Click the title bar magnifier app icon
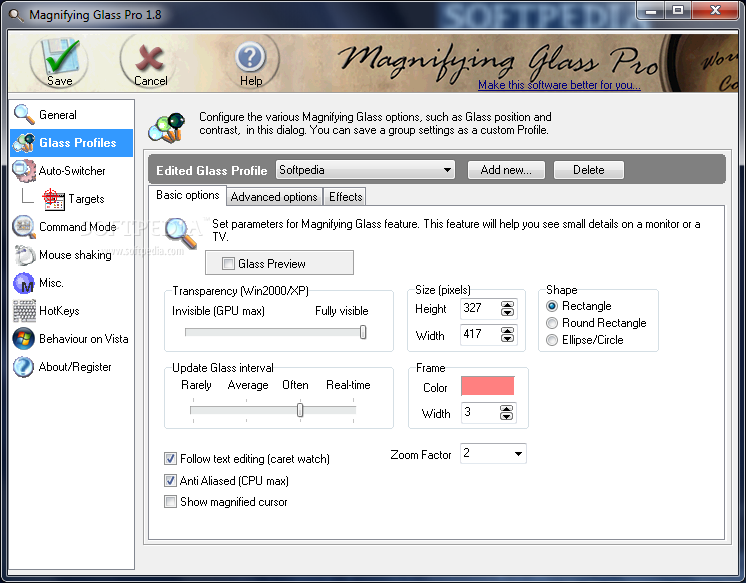The image size is (746, 583). tap(16, 15)
